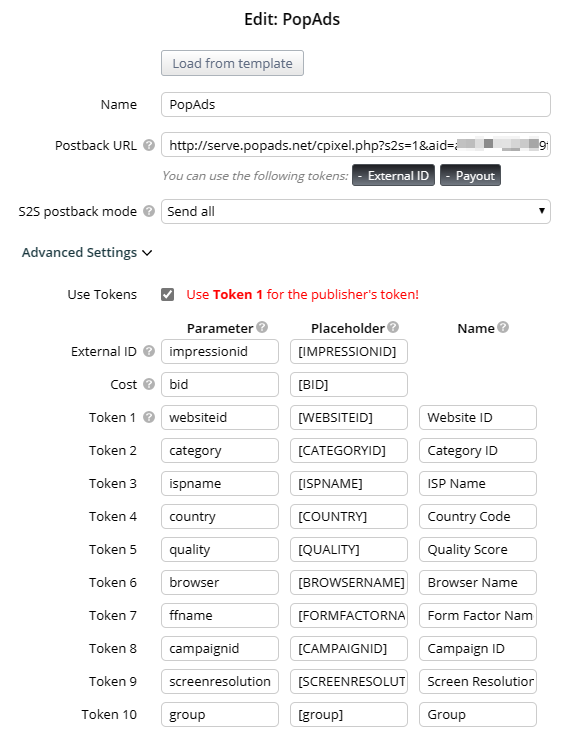Viewport: 577px width, 742px height.
Task: Edit Token 1 parameter websiteid
Action: (220, 417)
